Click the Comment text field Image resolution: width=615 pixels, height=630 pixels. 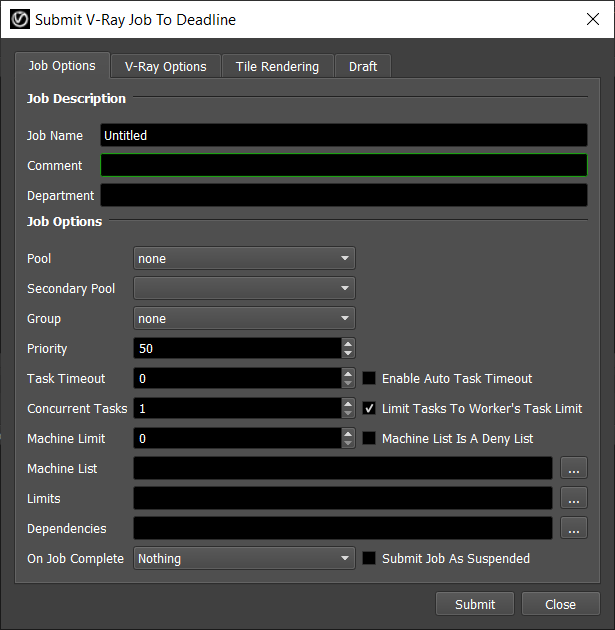pyautogui.click(x=343, y=166)
